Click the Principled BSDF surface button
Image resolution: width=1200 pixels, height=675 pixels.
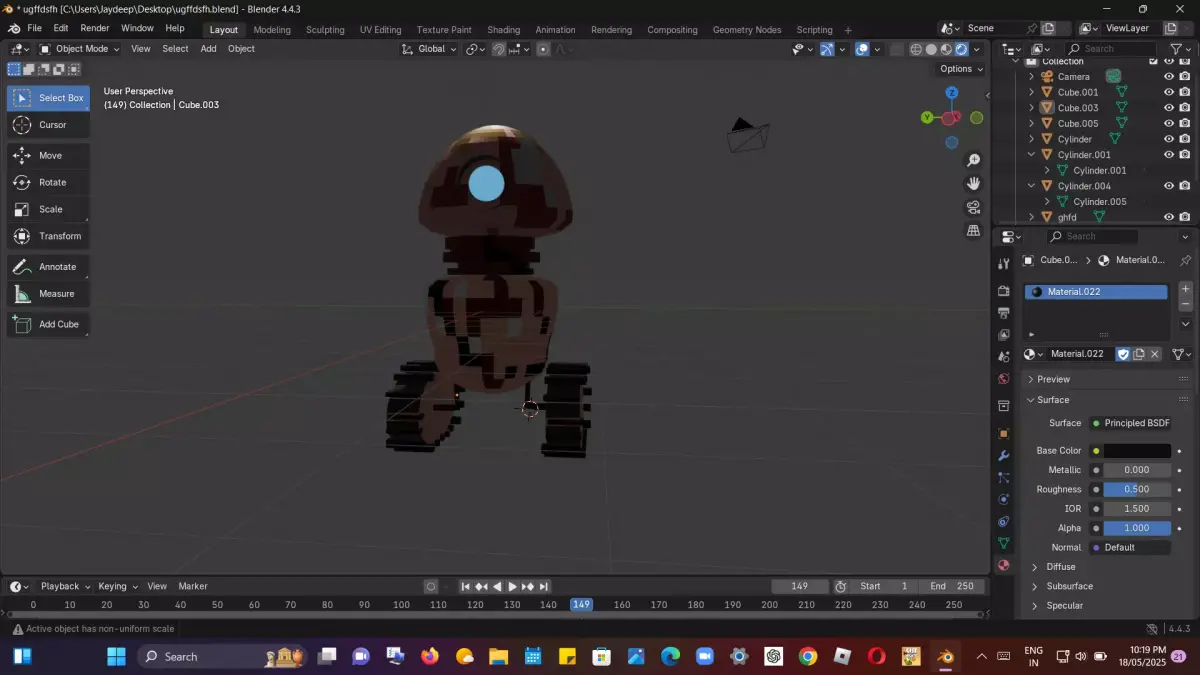tap(1130, 423)
